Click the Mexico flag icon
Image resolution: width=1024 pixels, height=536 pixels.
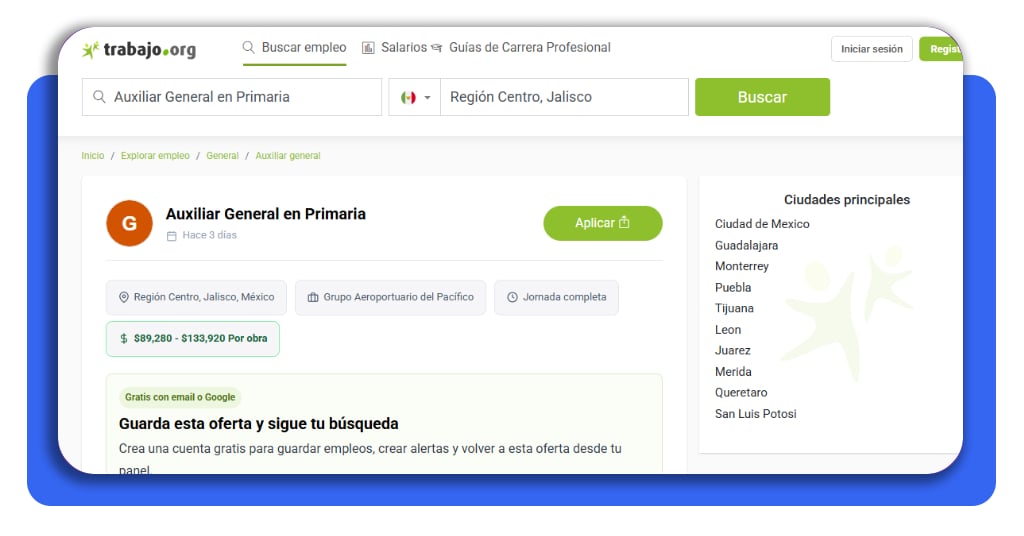pyautogui.click(x=408, y=97)
